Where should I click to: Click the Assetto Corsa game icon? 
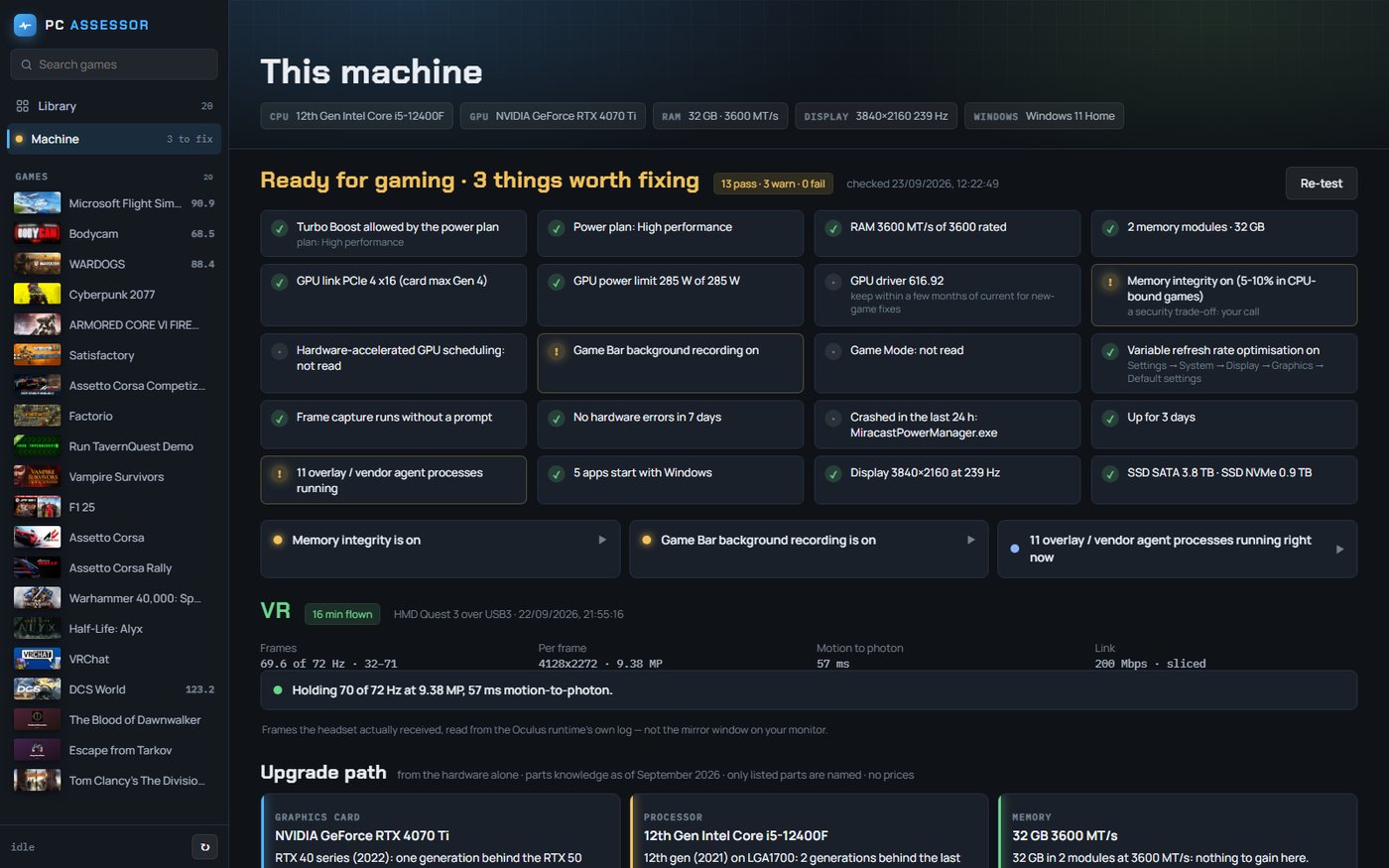37,538
